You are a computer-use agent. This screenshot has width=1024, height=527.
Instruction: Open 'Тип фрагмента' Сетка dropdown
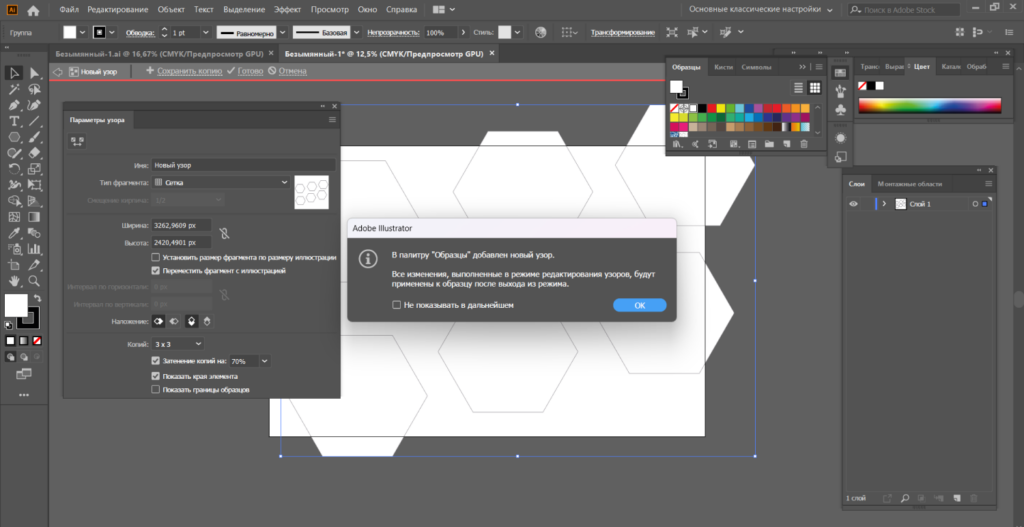(x=221, y=183)
